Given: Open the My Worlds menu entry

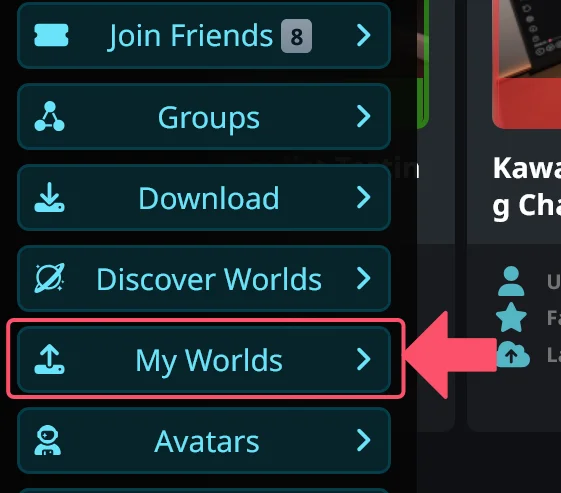Looking at the screenshot, I should pos(204,359).
